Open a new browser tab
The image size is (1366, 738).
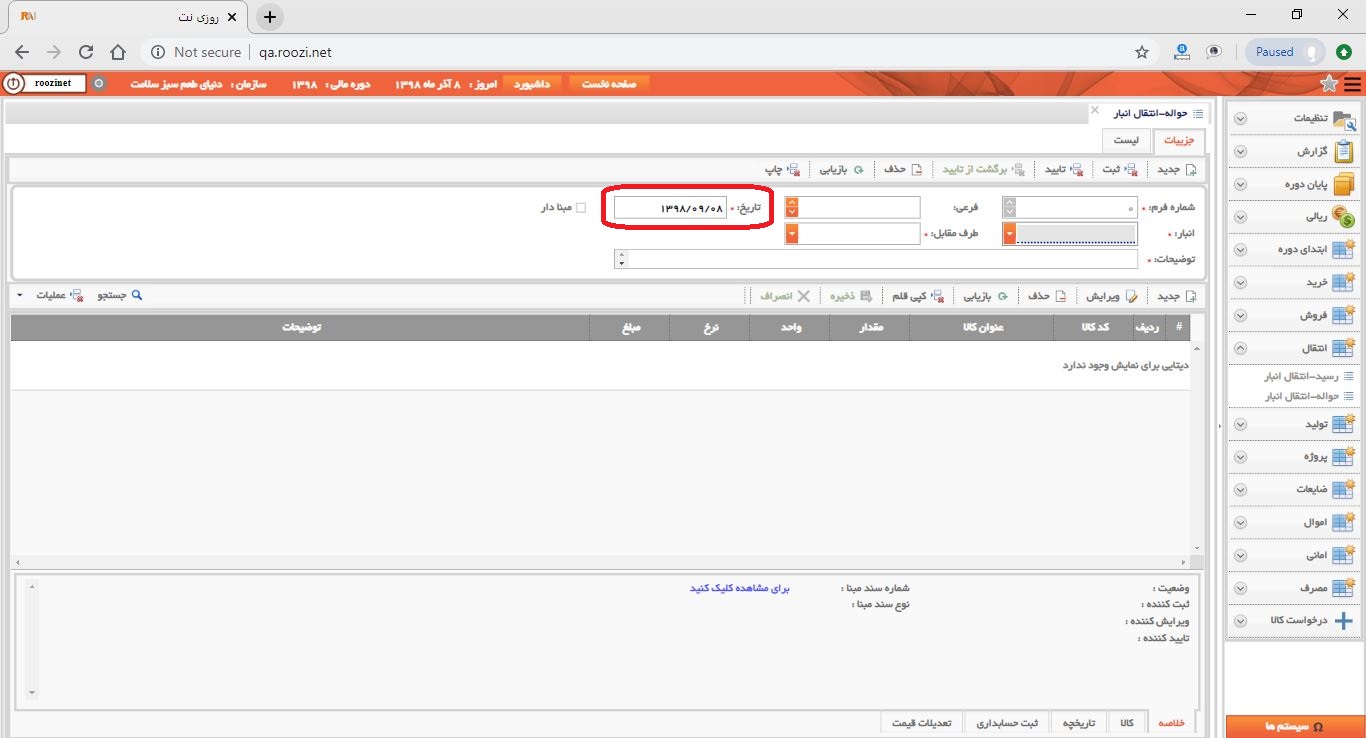pos(270,16)
